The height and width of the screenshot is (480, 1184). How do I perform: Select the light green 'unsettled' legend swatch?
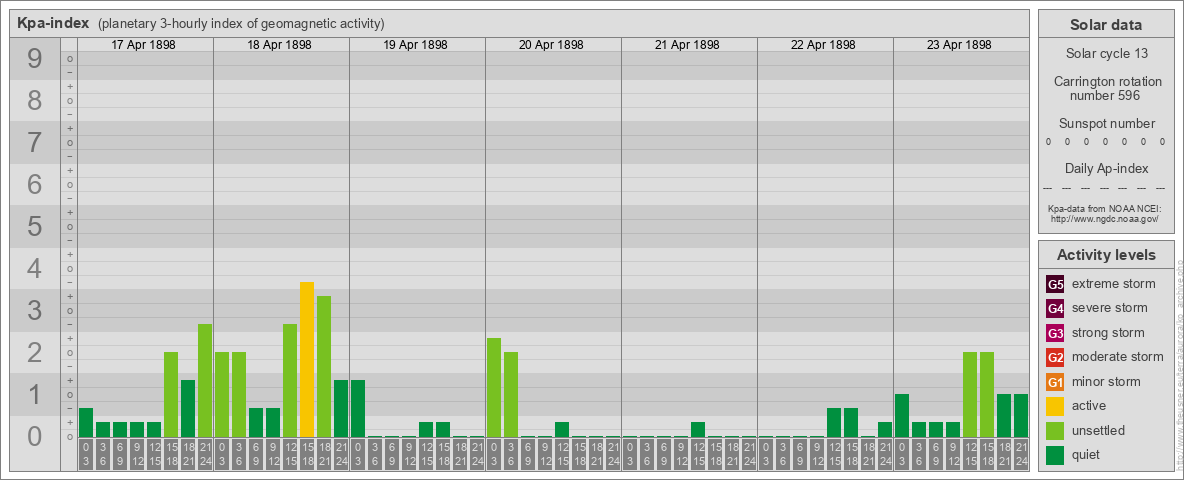pos(1055,430)
